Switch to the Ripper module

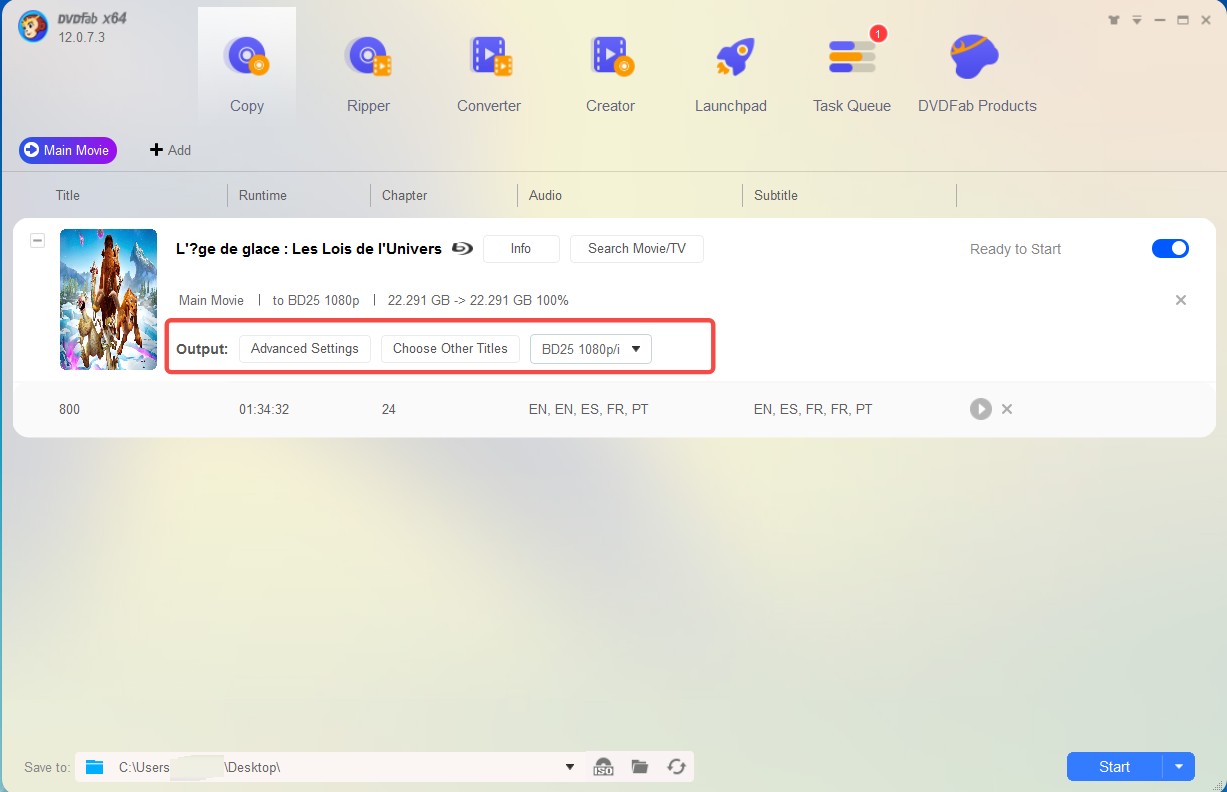point(368,75)
